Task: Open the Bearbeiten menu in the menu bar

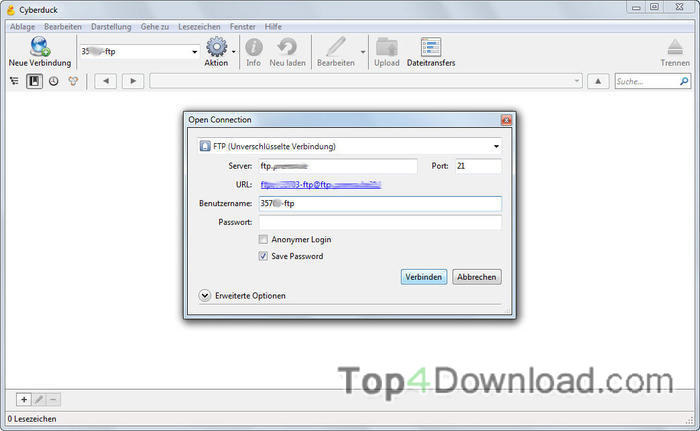Action: [63, 27]
